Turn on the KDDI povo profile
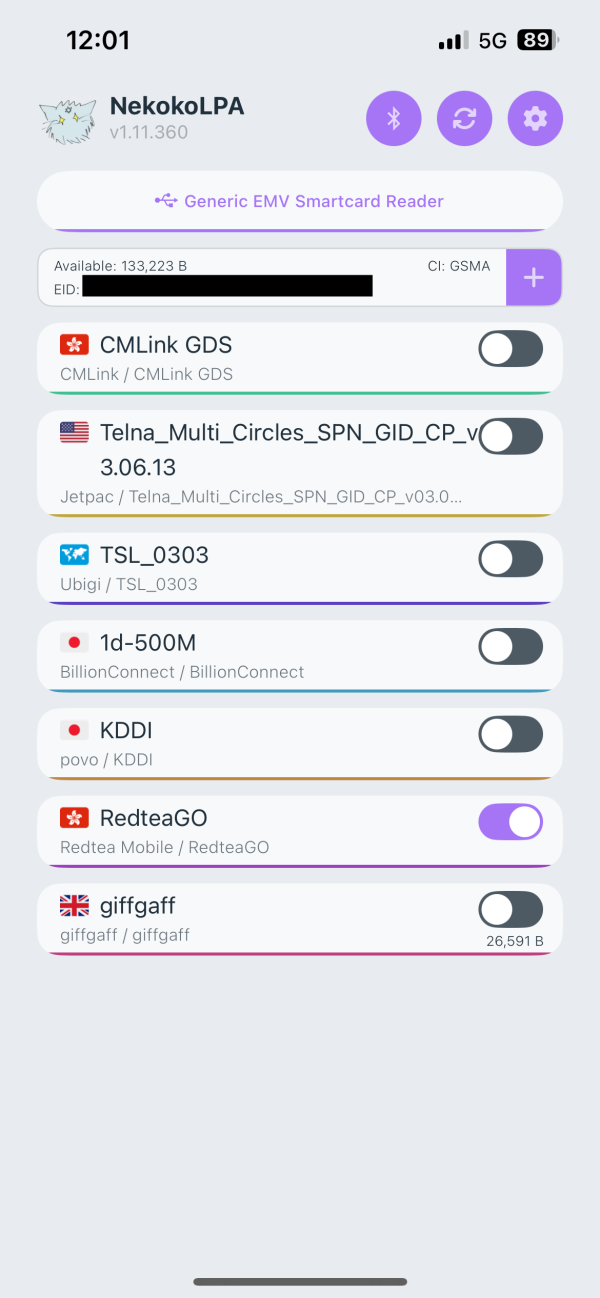Screen dimensions: 600x1298 tap(510, 734)
